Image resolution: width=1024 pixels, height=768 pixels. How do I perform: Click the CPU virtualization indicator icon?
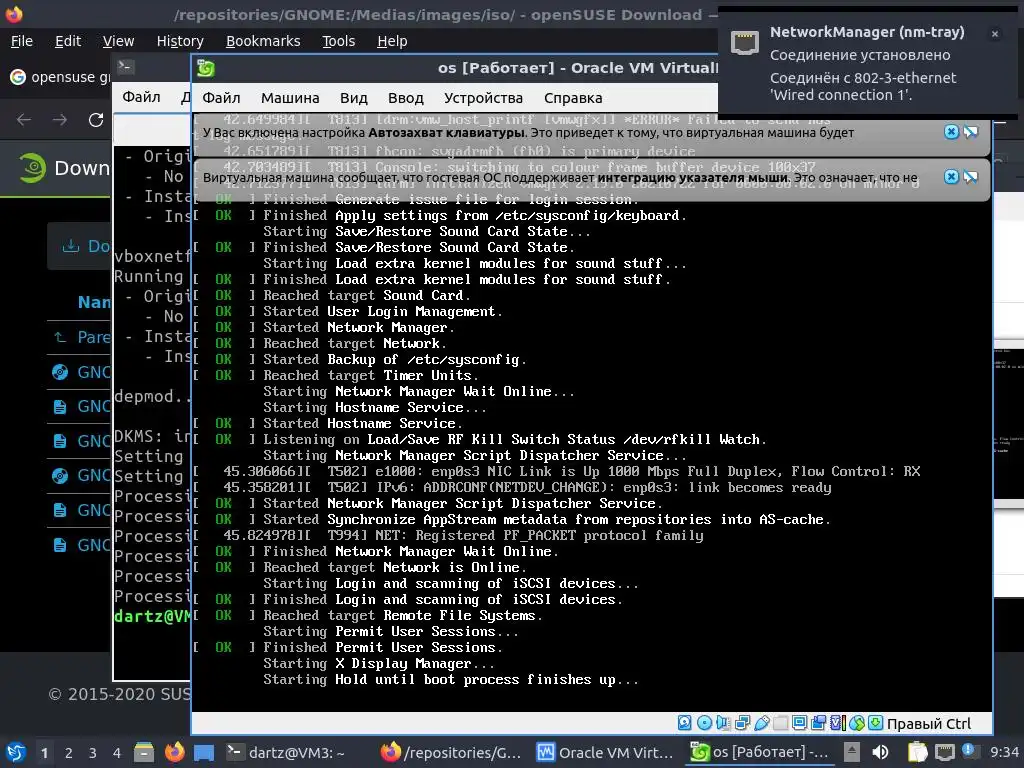(x=838, y=723)
